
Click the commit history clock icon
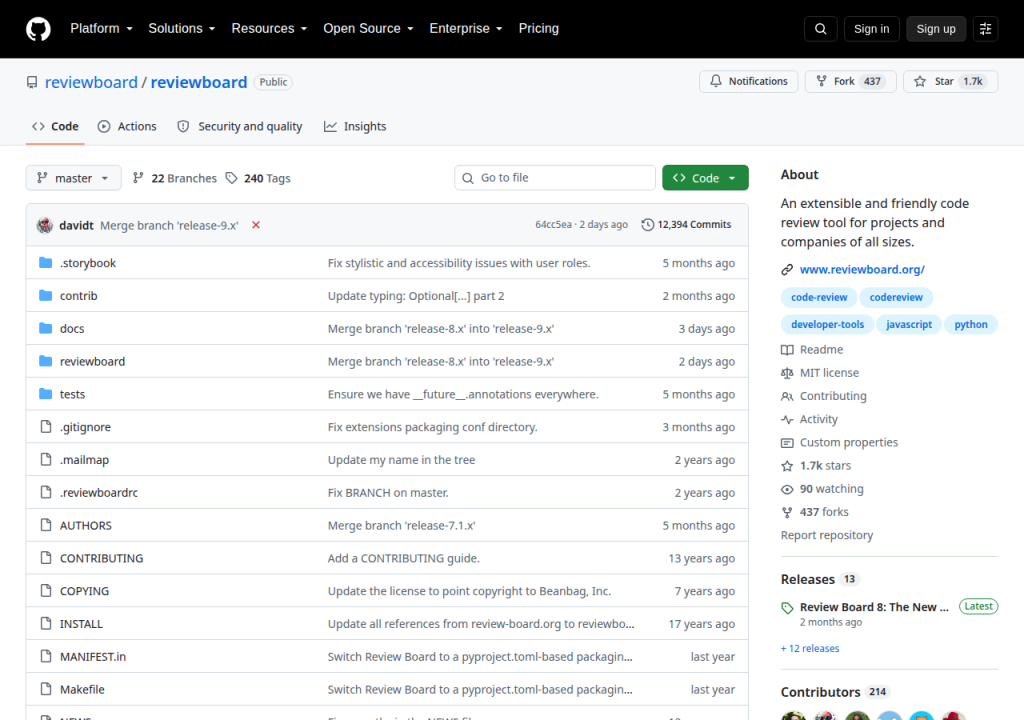tap(647, 225)
